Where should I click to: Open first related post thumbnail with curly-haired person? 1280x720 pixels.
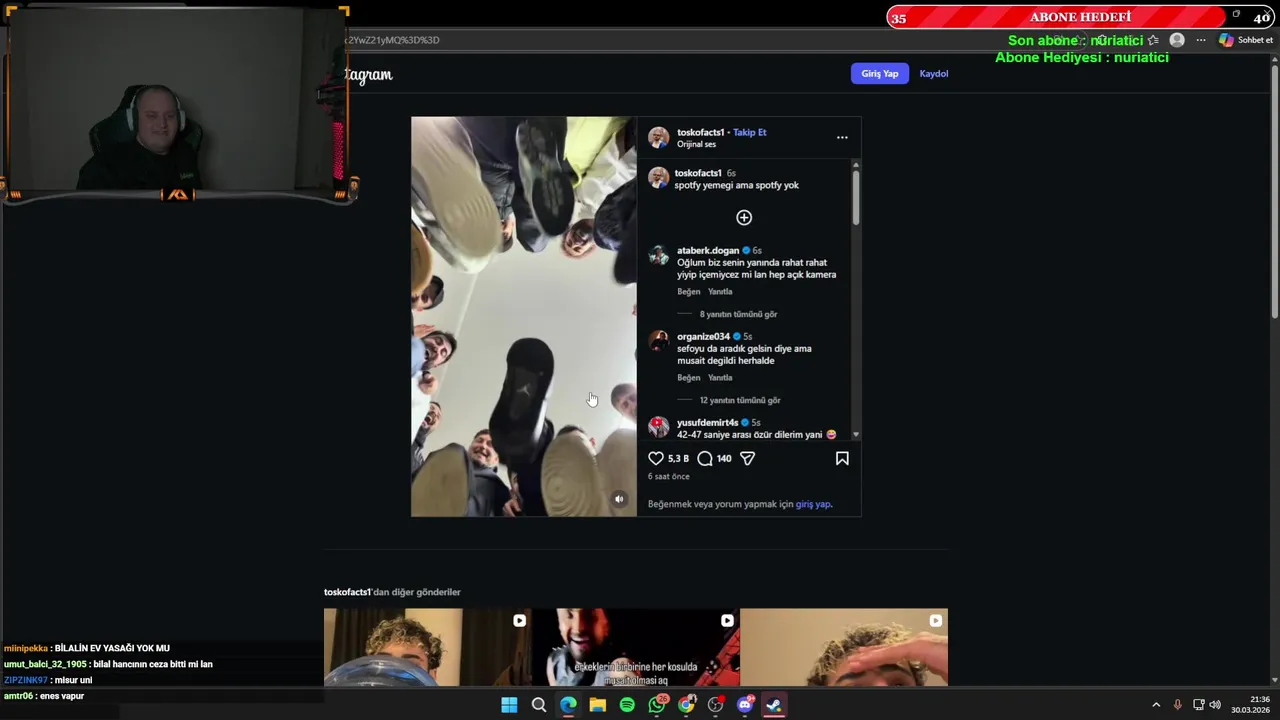(x=427, y=647)
